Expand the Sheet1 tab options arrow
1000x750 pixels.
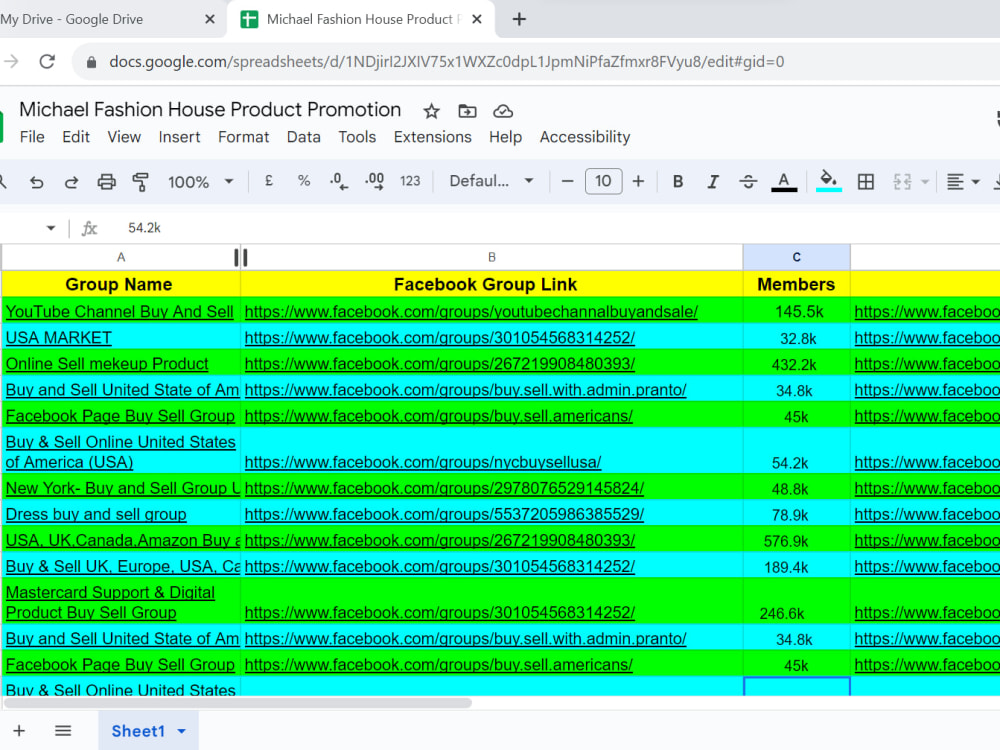182,731
